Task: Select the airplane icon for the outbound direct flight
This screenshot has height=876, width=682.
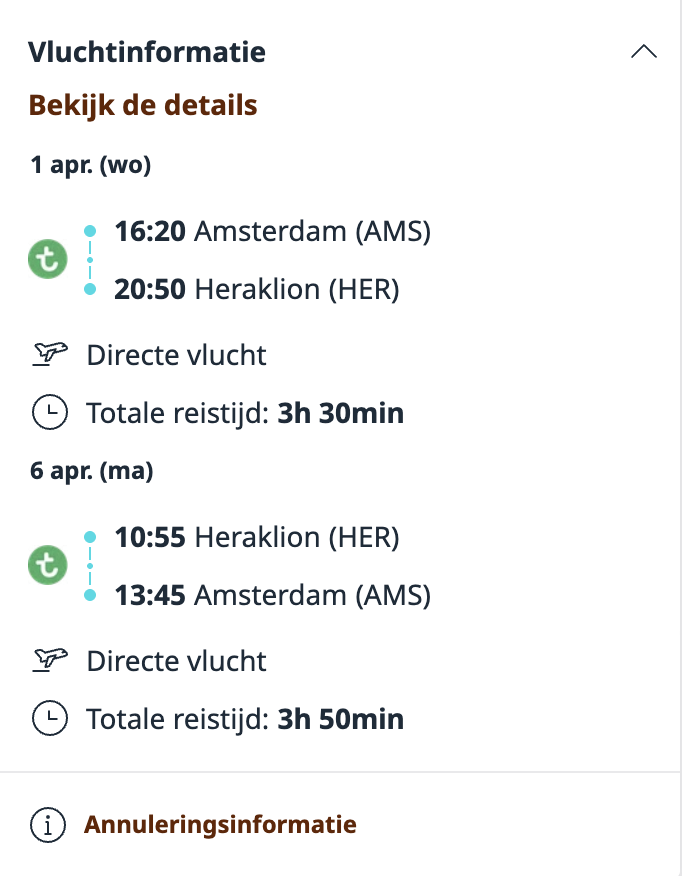Action: click(x=48, y=354)
